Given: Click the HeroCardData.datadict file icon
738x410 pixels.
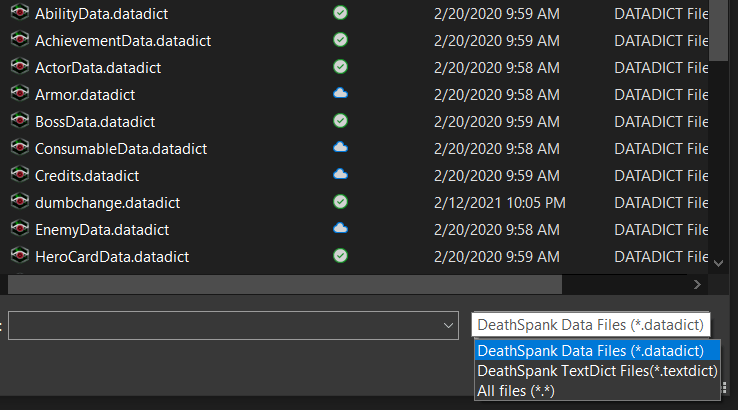Looking at the screenshot, I should (18, 256).
